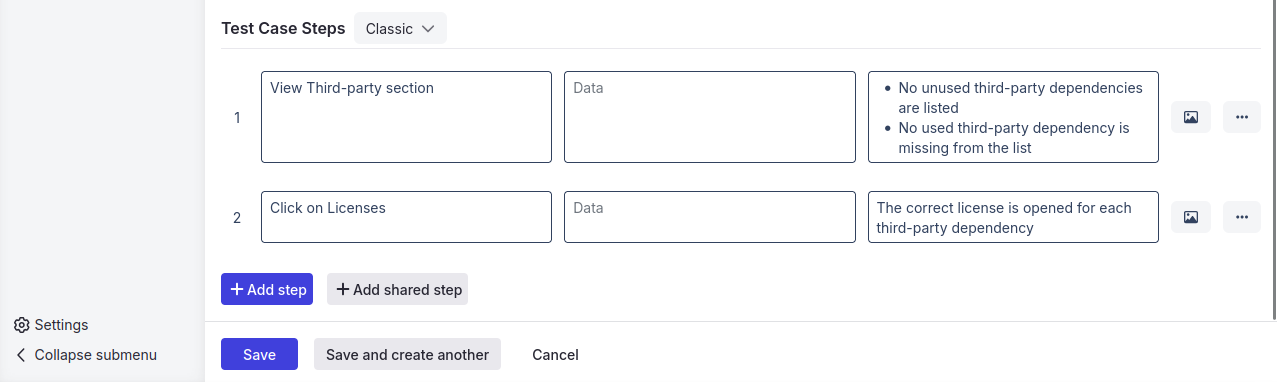
Task: Focus the Data field of step 1
Action: coord(710,117)
